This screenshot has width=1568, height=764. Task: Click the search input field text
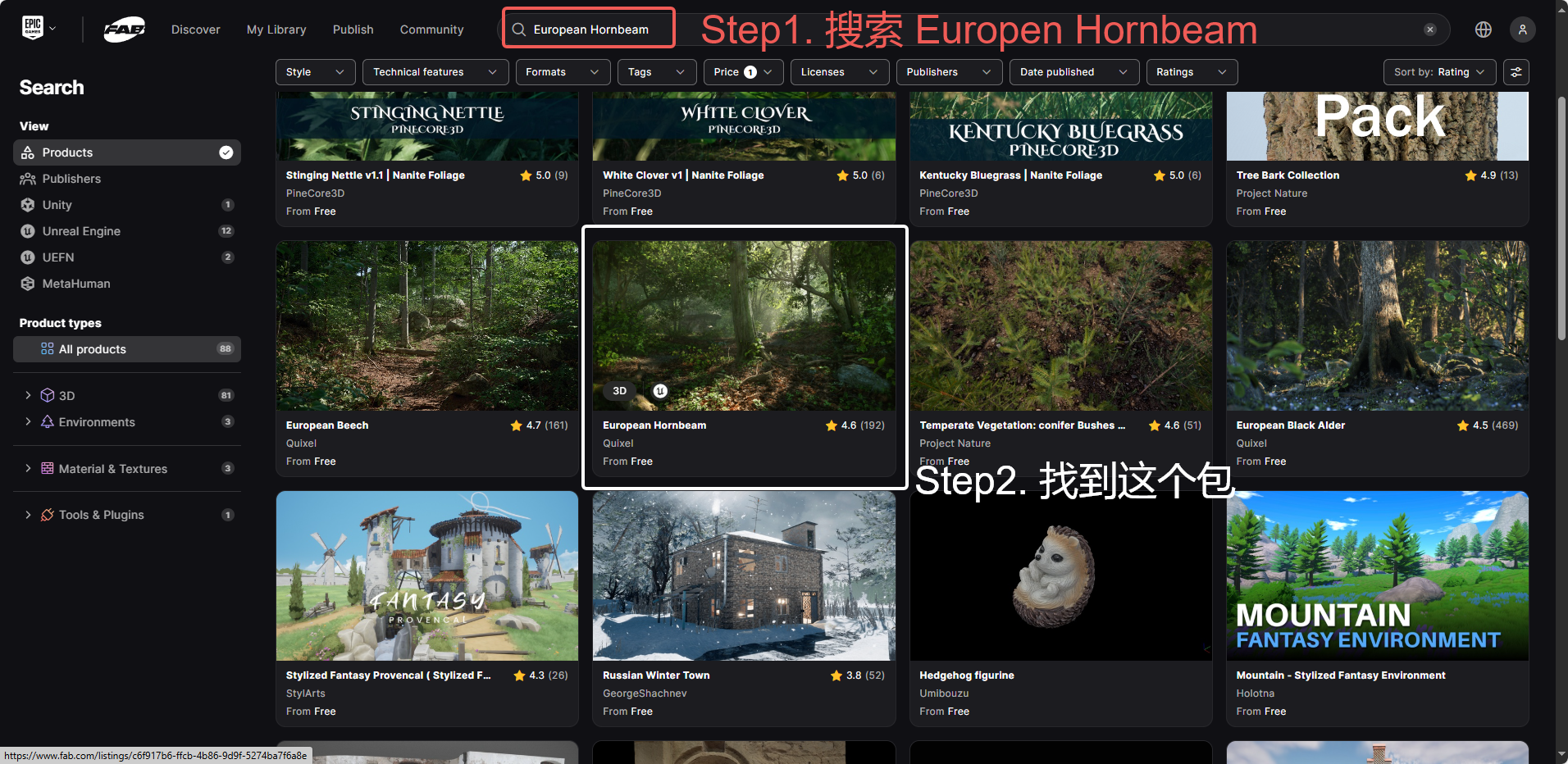point(591,30)
